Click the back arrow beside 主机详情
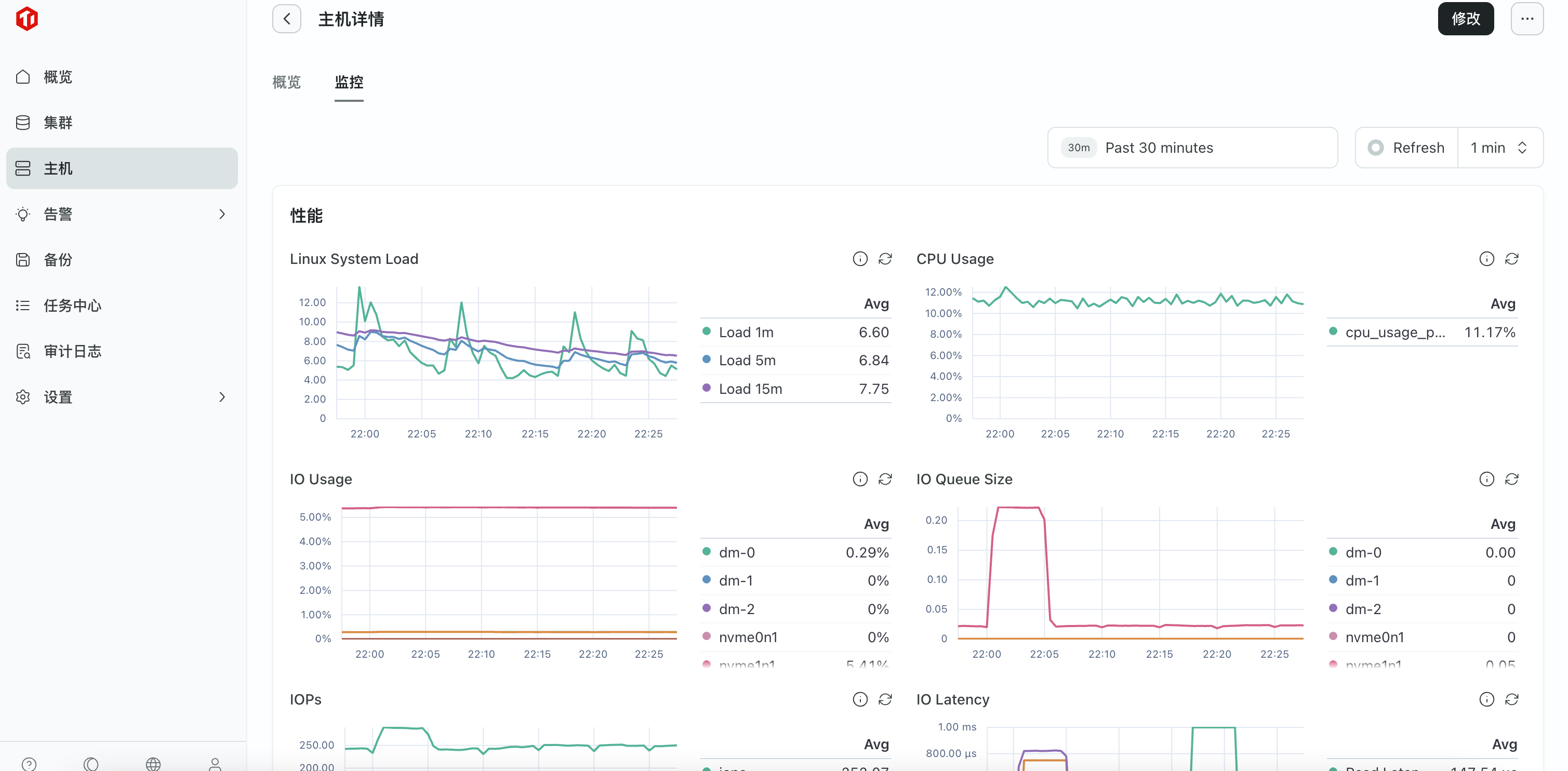1568x771 pixels. (286, 19)
